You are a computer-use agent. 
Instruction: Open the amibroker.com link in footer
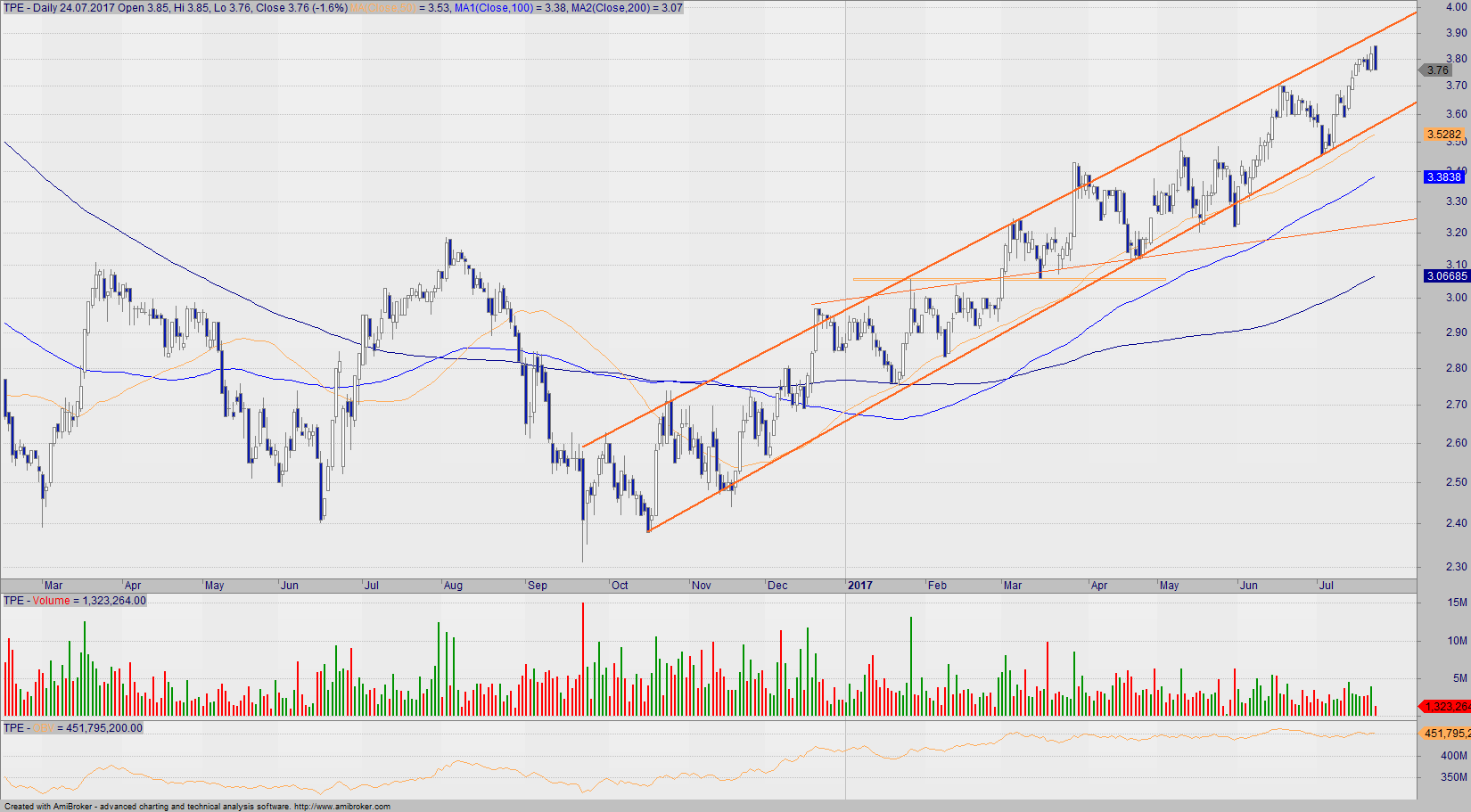pyautogui.click(x=342, y=807)
